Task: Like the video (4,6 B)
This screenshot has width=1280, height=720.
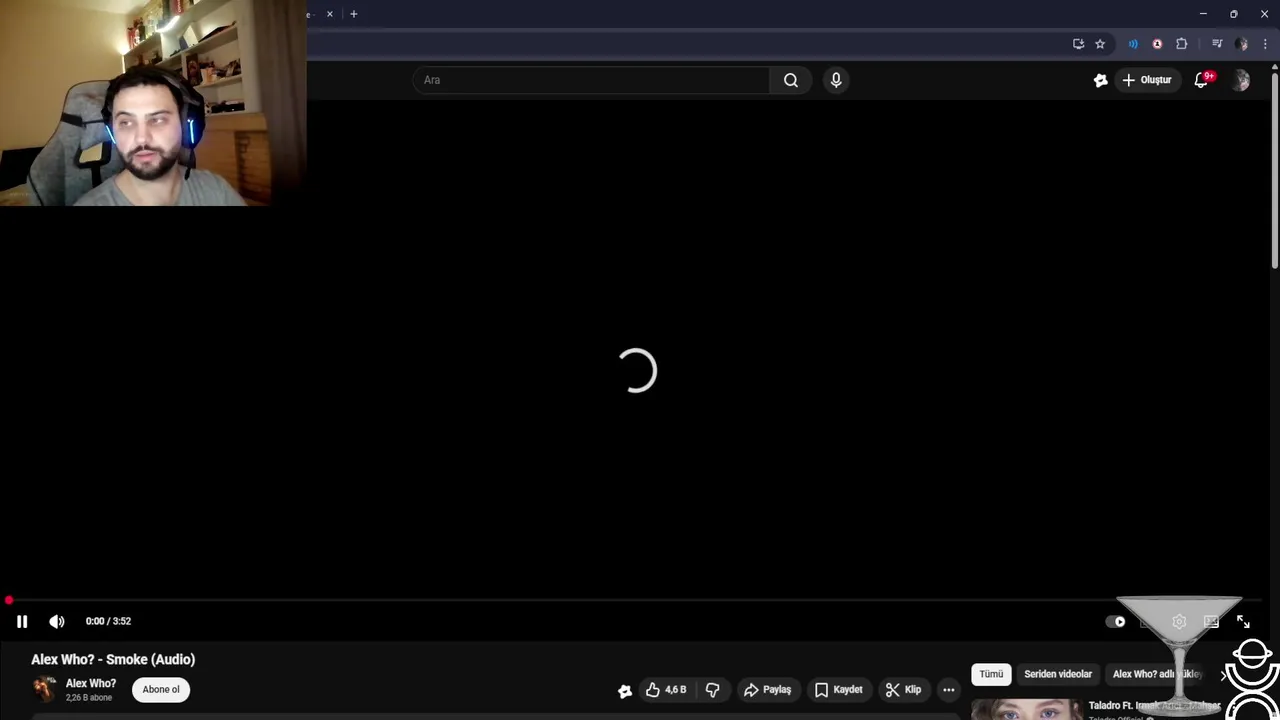Action: pos(666,689)
